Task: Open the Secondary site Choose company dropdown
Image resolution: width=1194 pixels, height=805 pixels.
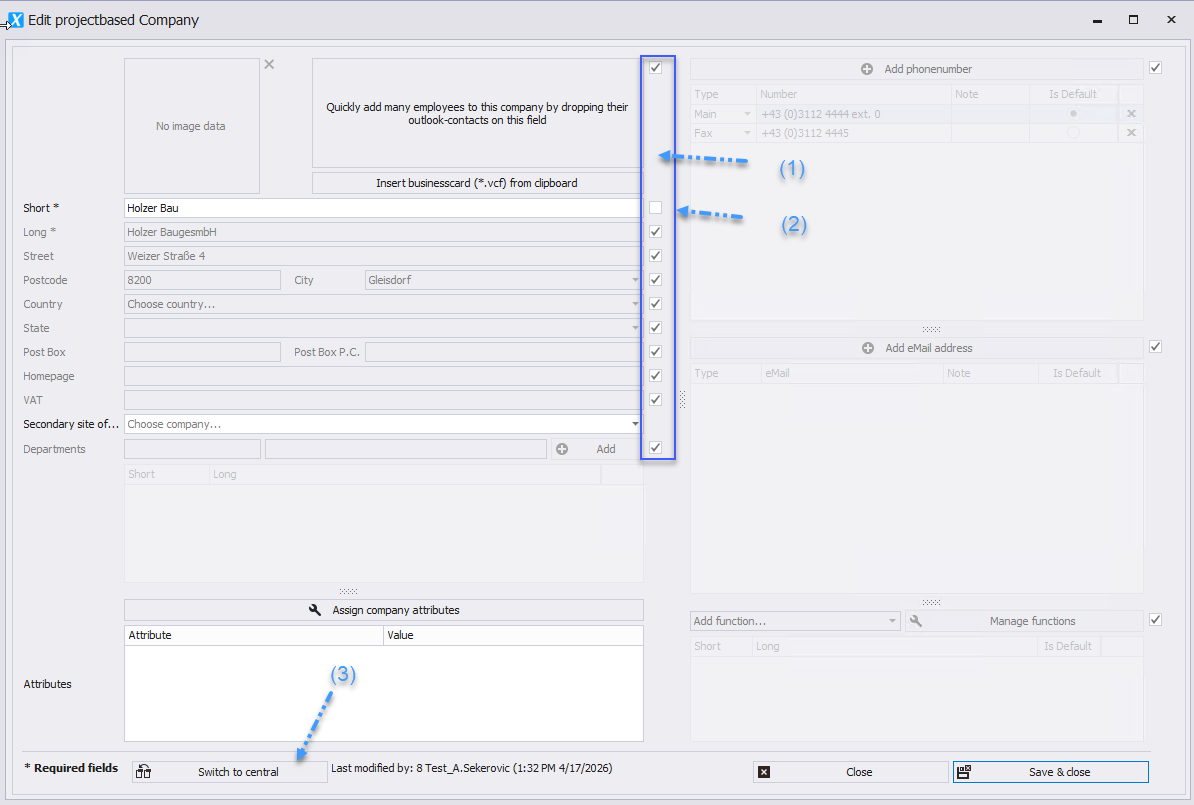Action: pos(635,424)
